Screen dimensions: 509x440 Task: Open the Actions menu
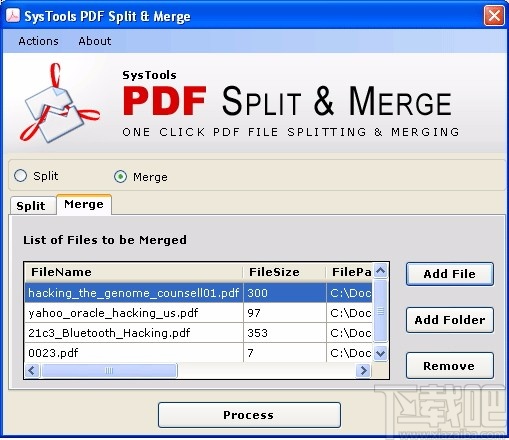(38, 41)
